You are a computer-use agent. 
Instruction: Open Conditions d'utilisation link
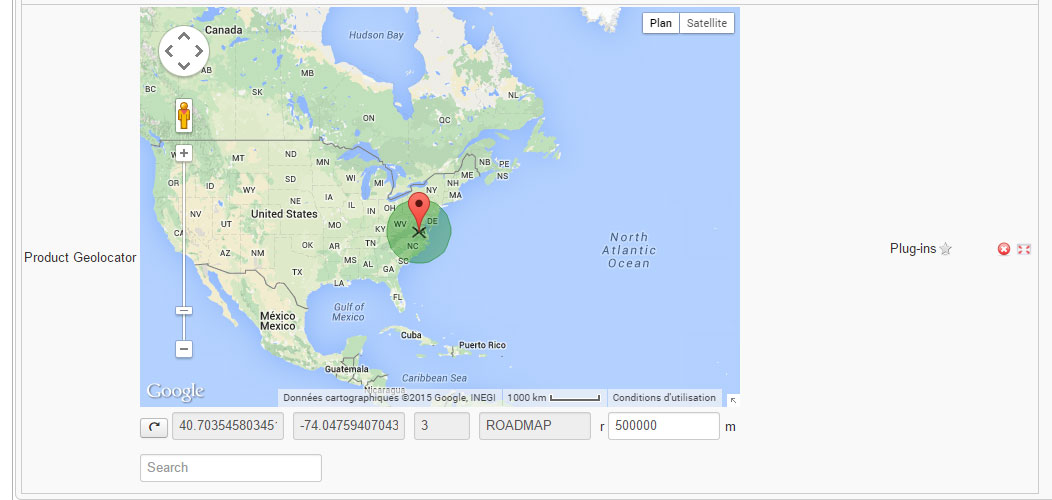coord(664,398)
